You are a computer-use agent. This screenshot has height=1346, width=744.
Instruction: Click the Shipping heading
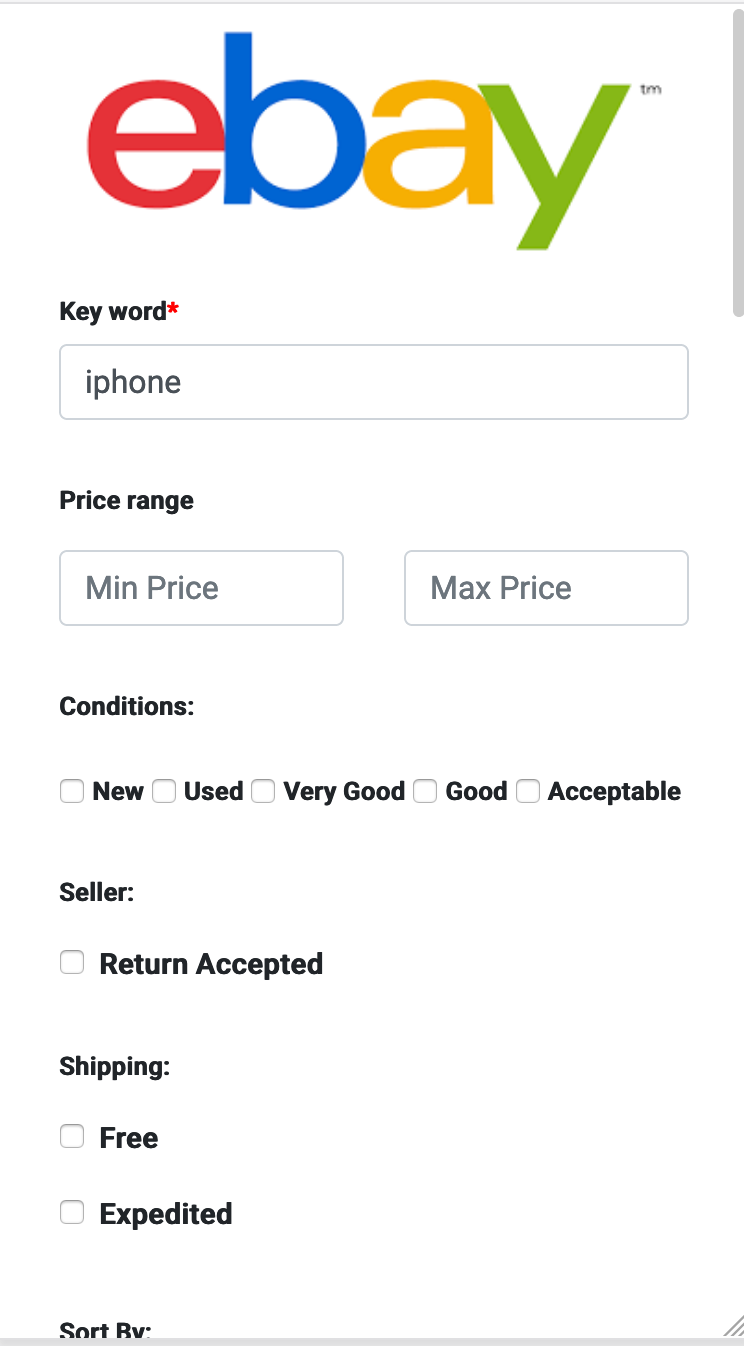point(115,1066)
